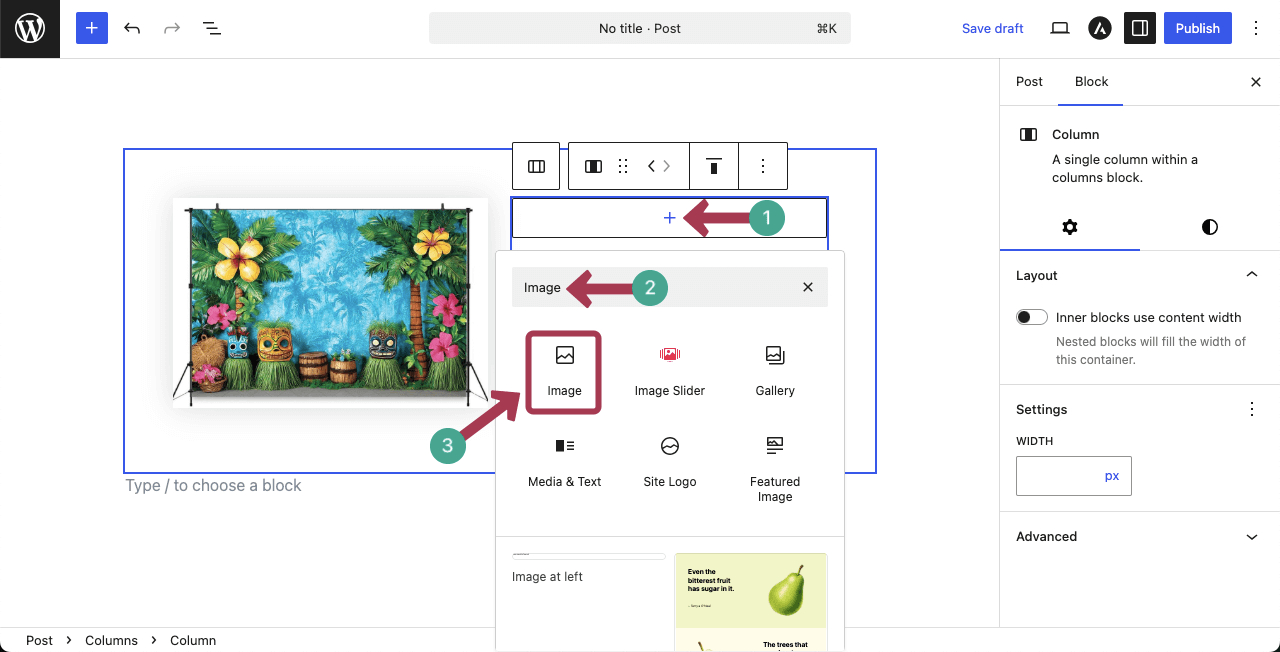Open the WordPress dashboard logo
This screenshot has width=1280, height=652.
pos(30,29)
